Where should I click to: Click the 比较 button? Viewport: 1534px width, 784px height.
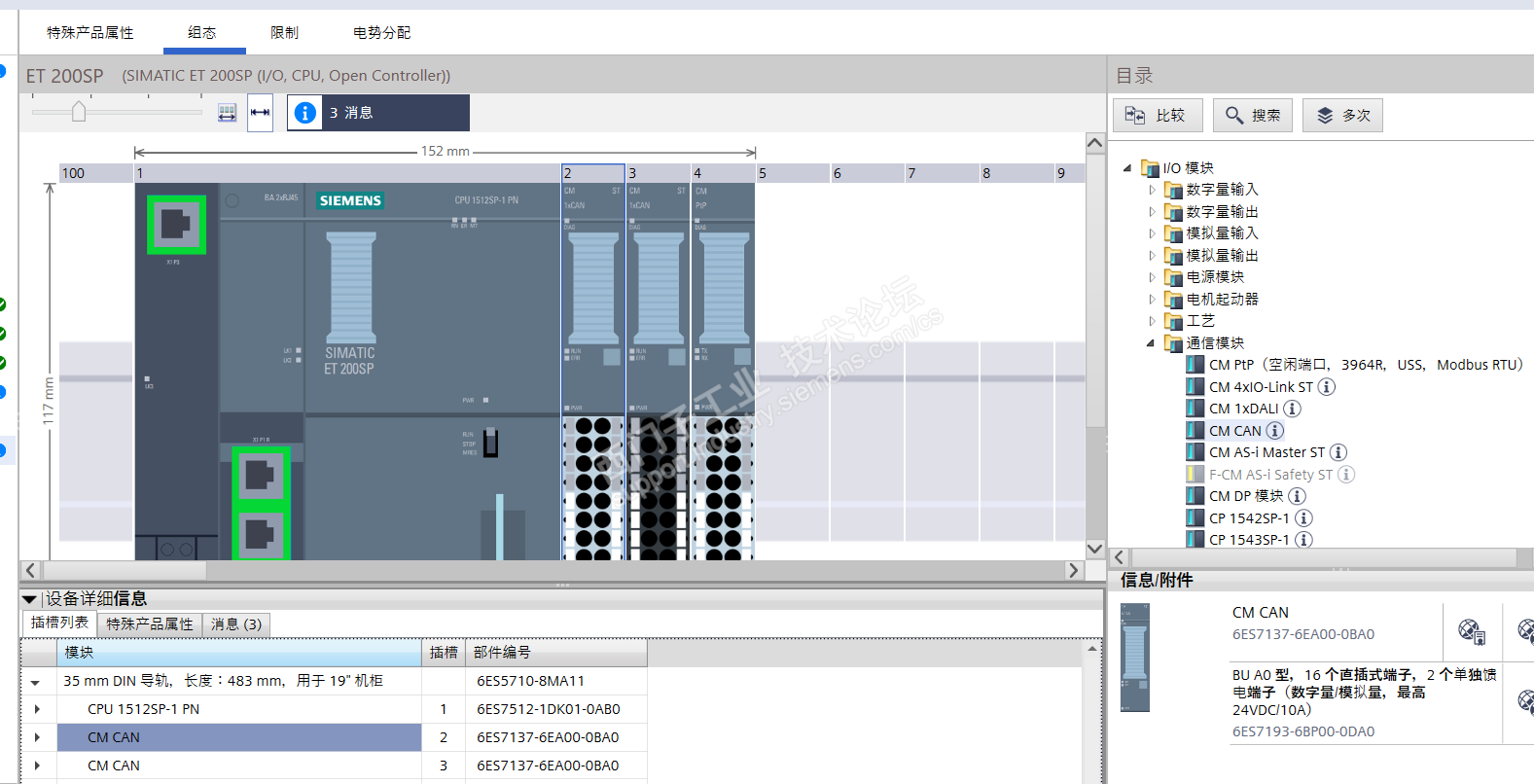pos(1158,116)
